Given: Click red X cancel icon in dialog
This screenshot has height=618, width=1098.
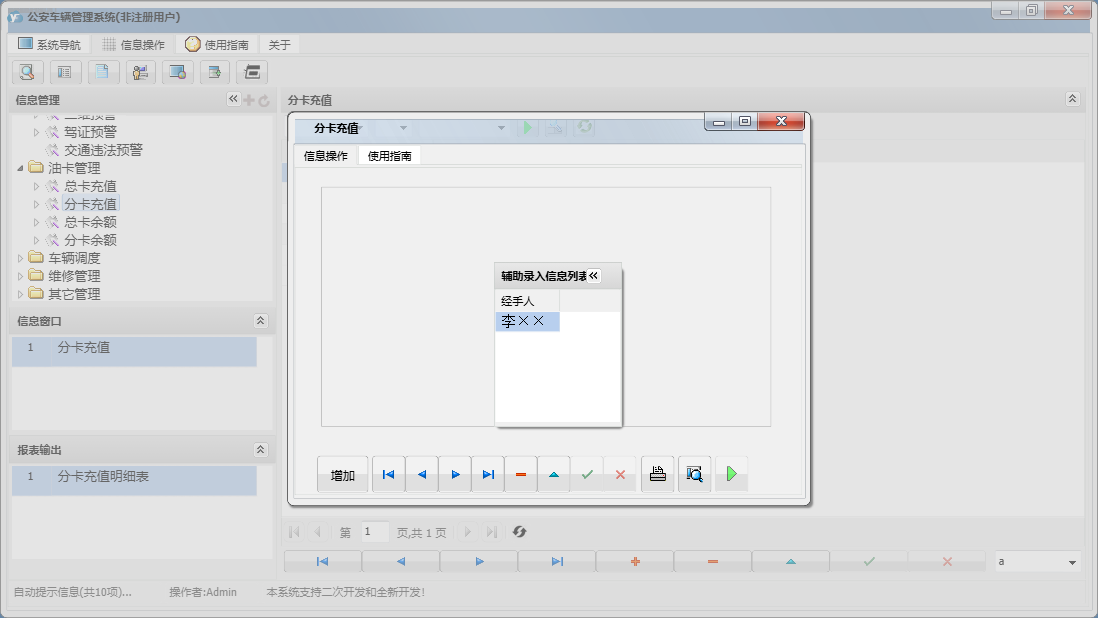Looking at the screenshot, I should click(x=620, y=475).
